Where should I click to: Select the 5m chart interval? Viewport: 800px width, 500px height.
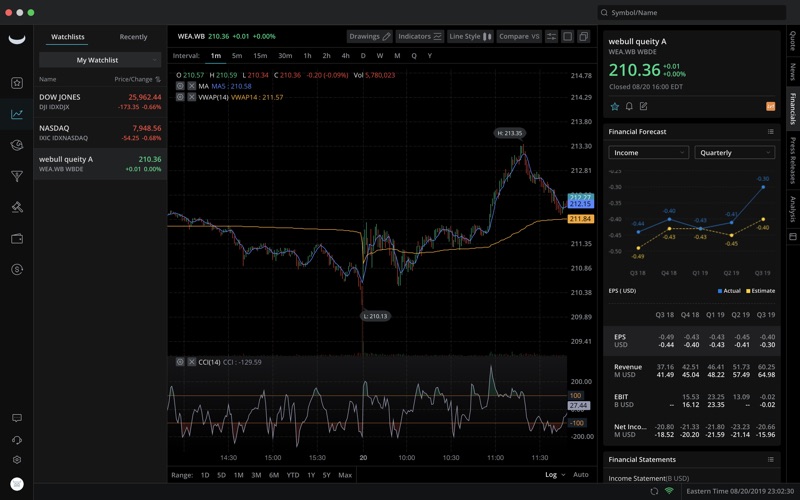click(x=237, y=56)
